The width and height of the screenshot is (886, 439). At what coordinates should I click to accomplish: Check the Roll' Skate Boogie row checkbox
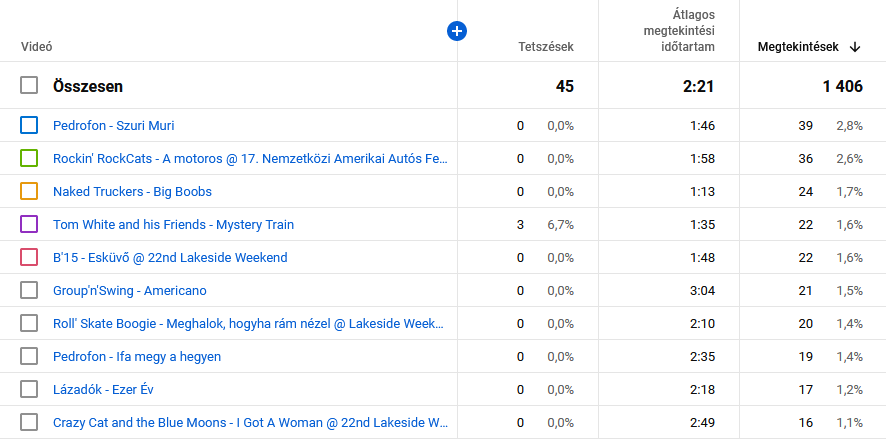[29, 323]
